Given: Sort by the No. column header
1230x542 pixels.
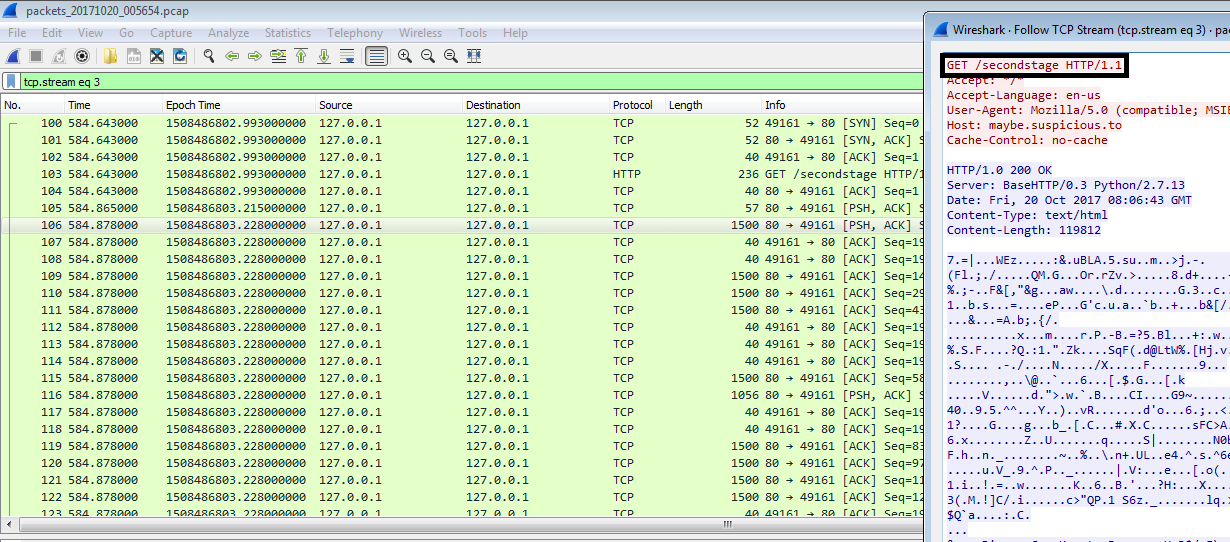Looking at the screenshot, I should click(x=32, y=105).
